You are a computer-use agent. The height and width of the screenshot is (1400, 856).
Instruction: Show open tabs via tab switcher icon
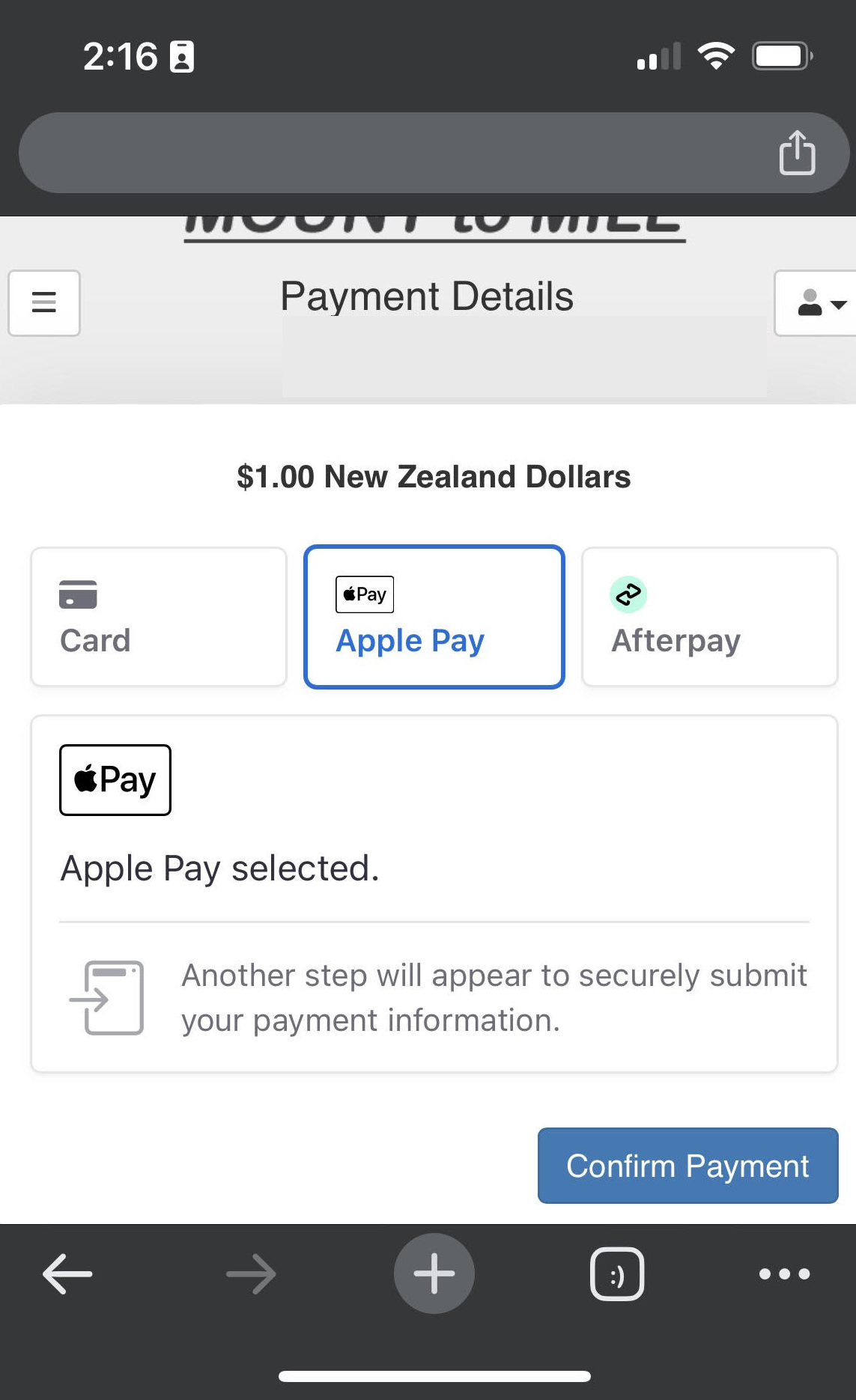617,1273
